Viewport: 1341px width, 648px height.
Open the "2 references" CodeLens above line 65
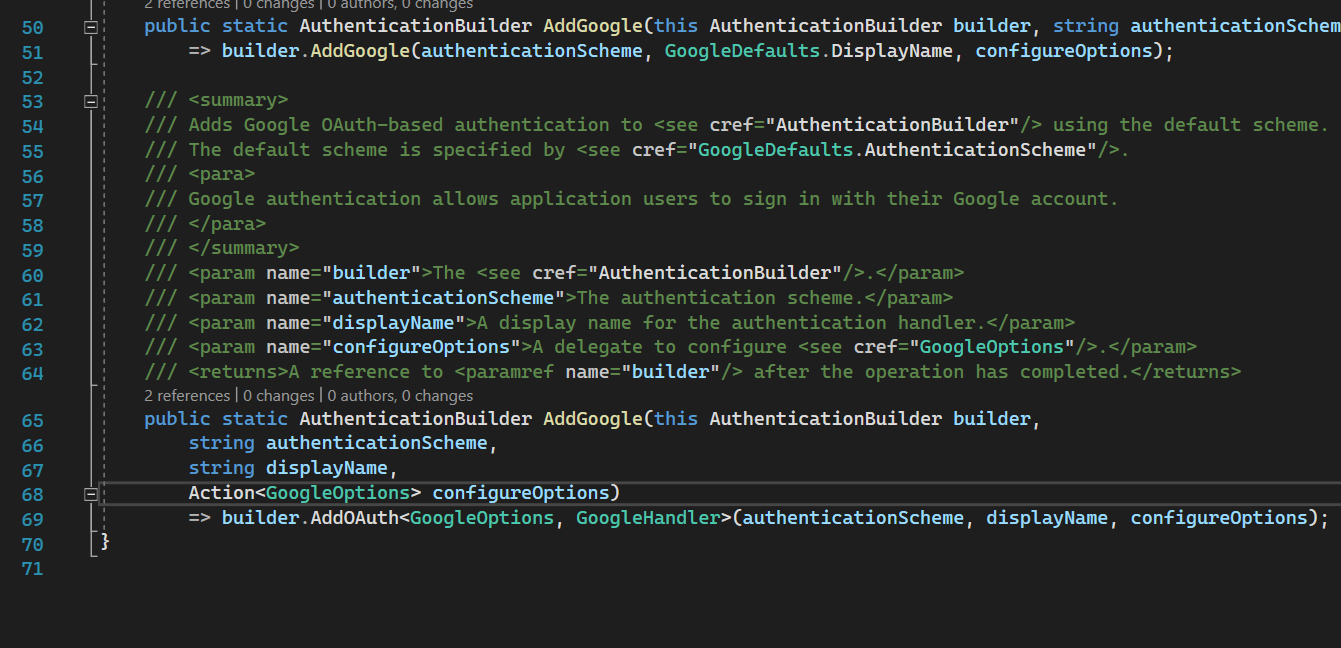pyautogui.click(x=187, y=396)
